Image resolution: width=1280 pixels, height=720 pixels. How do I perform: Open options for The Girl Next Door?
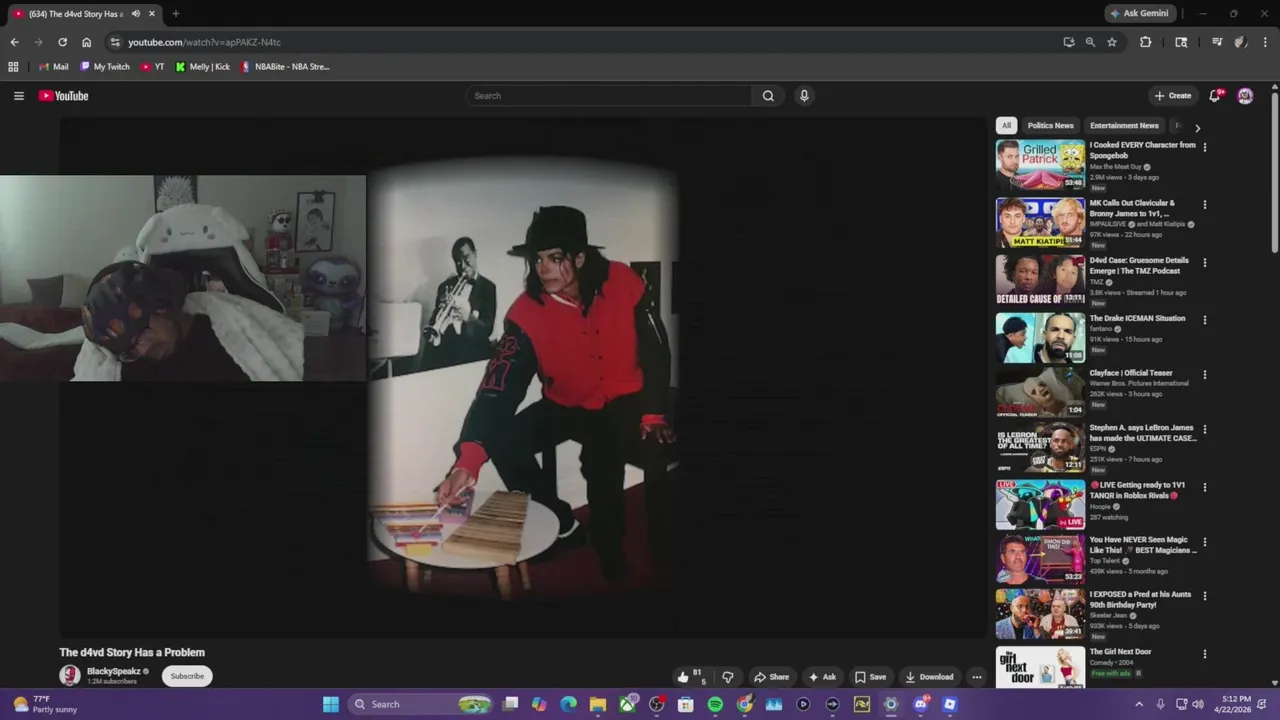(x=1204, y=654)
